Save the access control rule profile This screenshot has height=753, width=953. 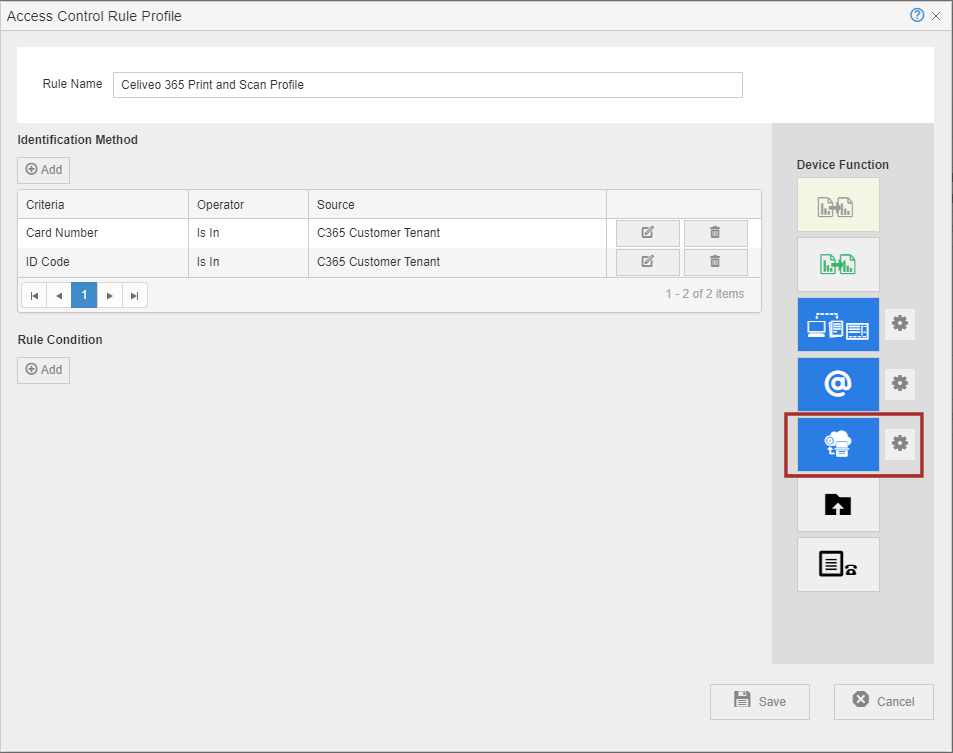(760, 701)
